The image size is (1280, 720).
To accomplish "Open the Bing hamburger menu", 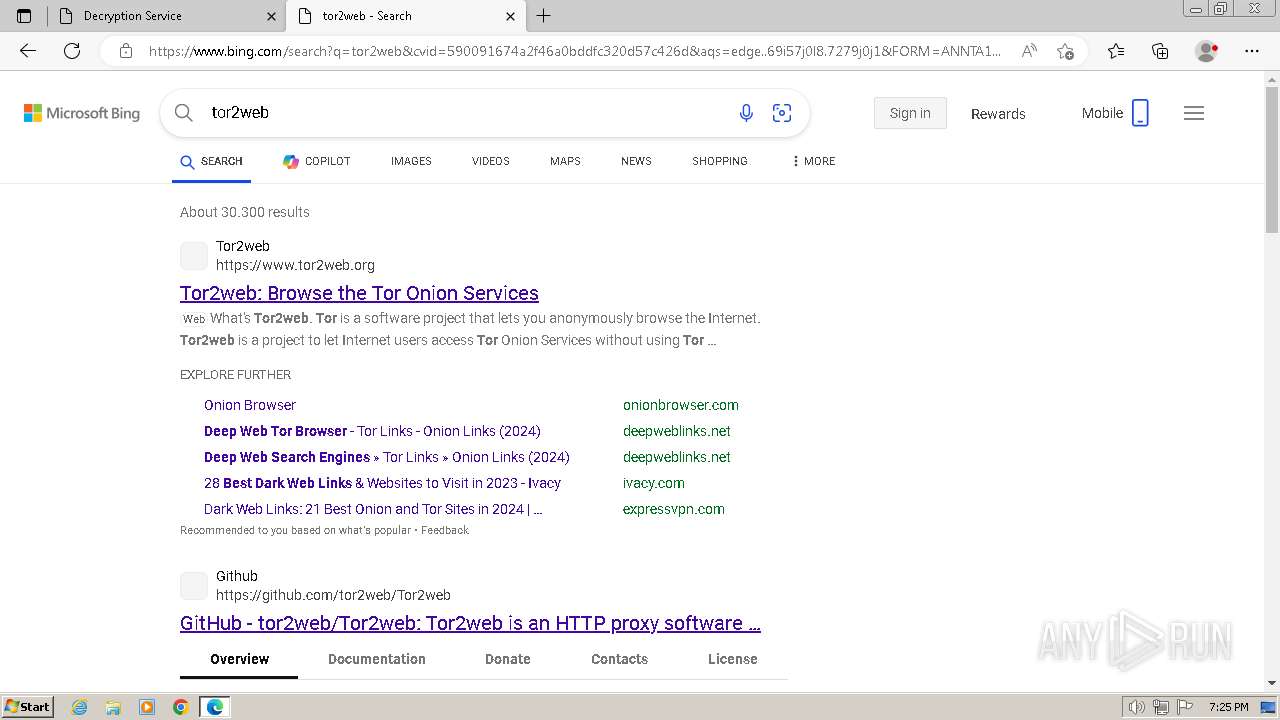I will (1194, 113).
